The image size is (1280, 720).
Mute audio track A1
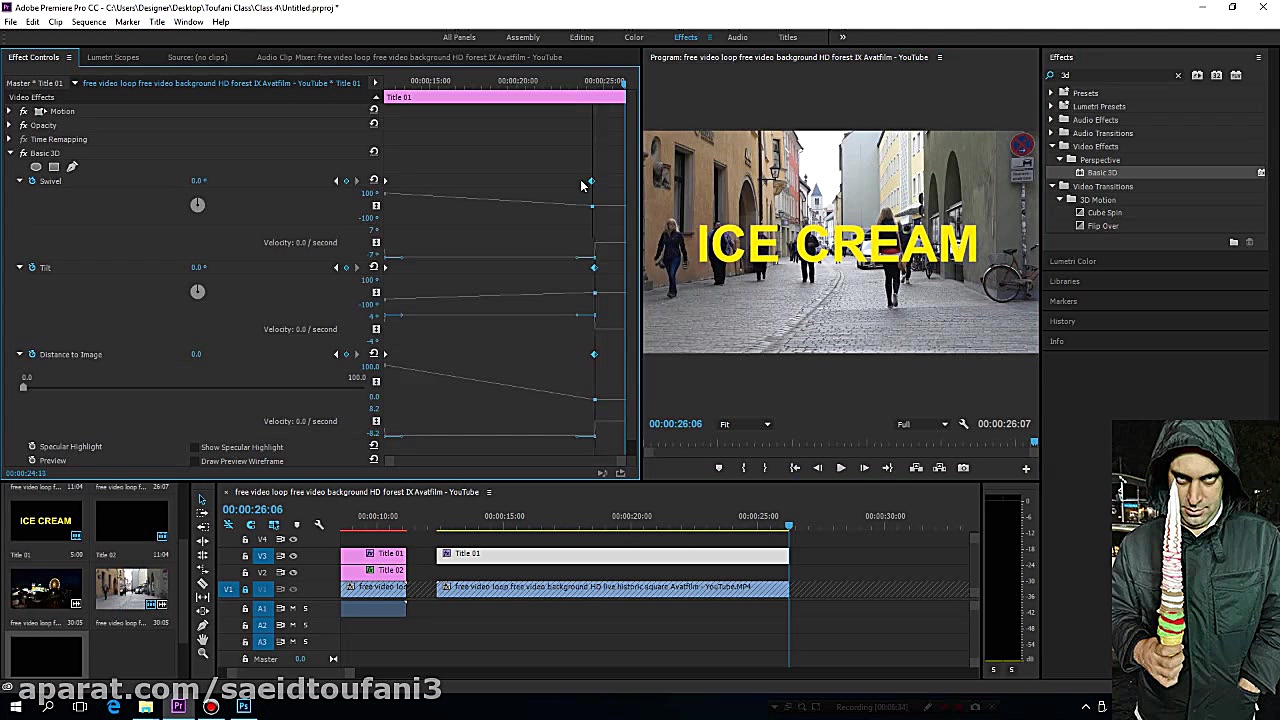click(x=293, y=608)
